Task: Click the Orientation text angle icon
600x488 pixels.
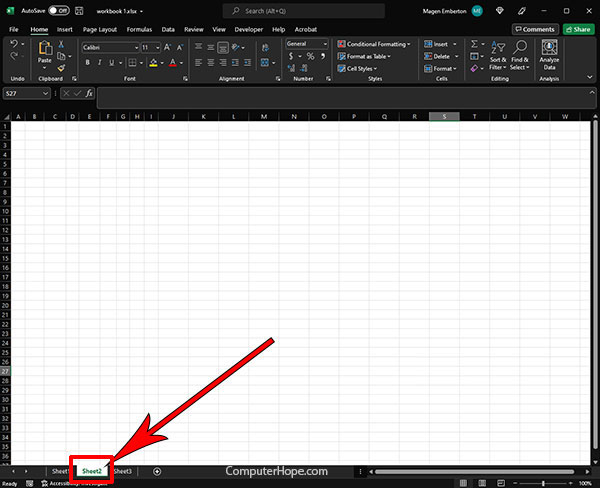Action: [x=236, y=47]
